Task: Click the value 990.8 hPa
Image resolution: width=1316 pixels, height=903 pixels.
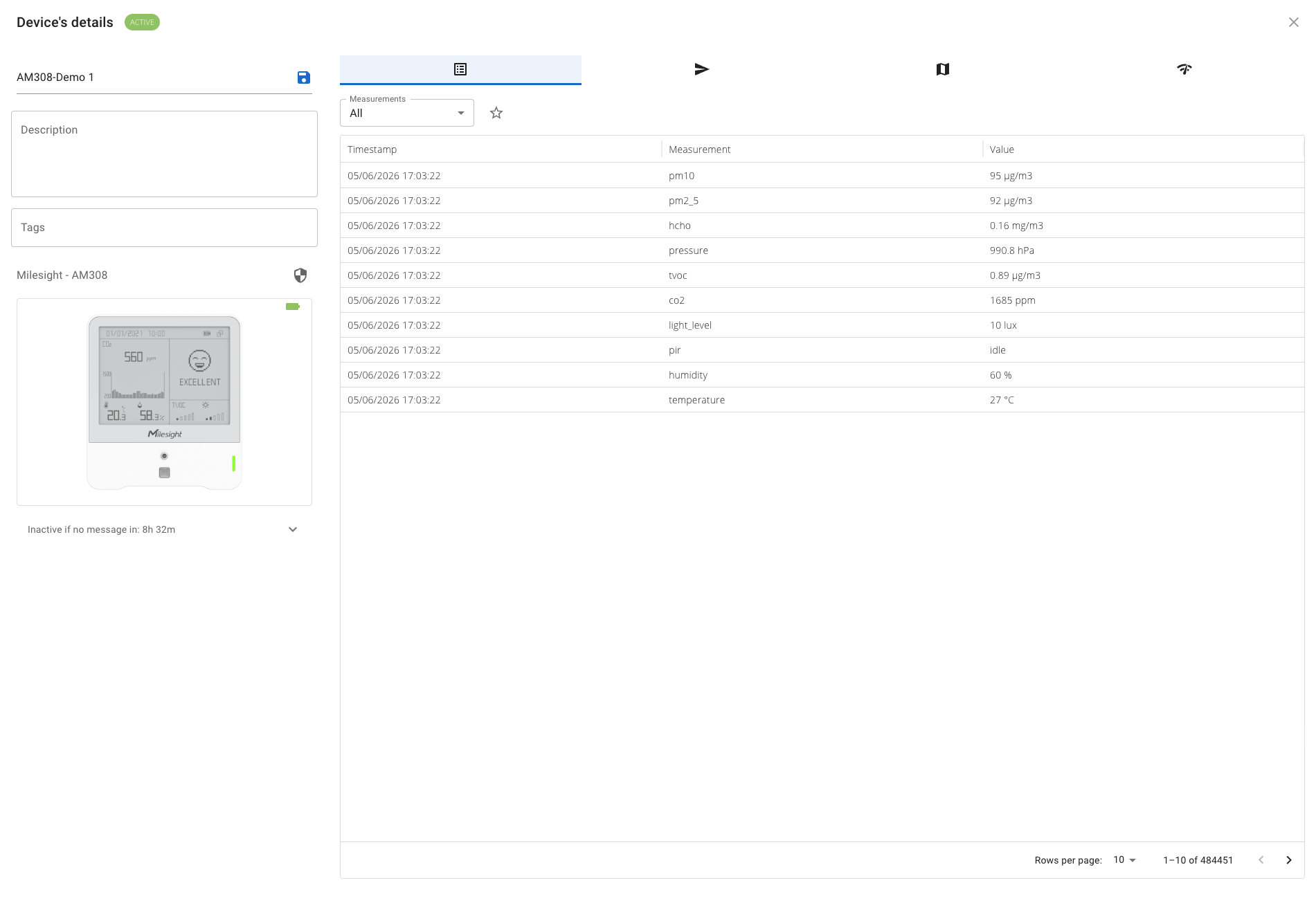Action: tap(1011, 250)
